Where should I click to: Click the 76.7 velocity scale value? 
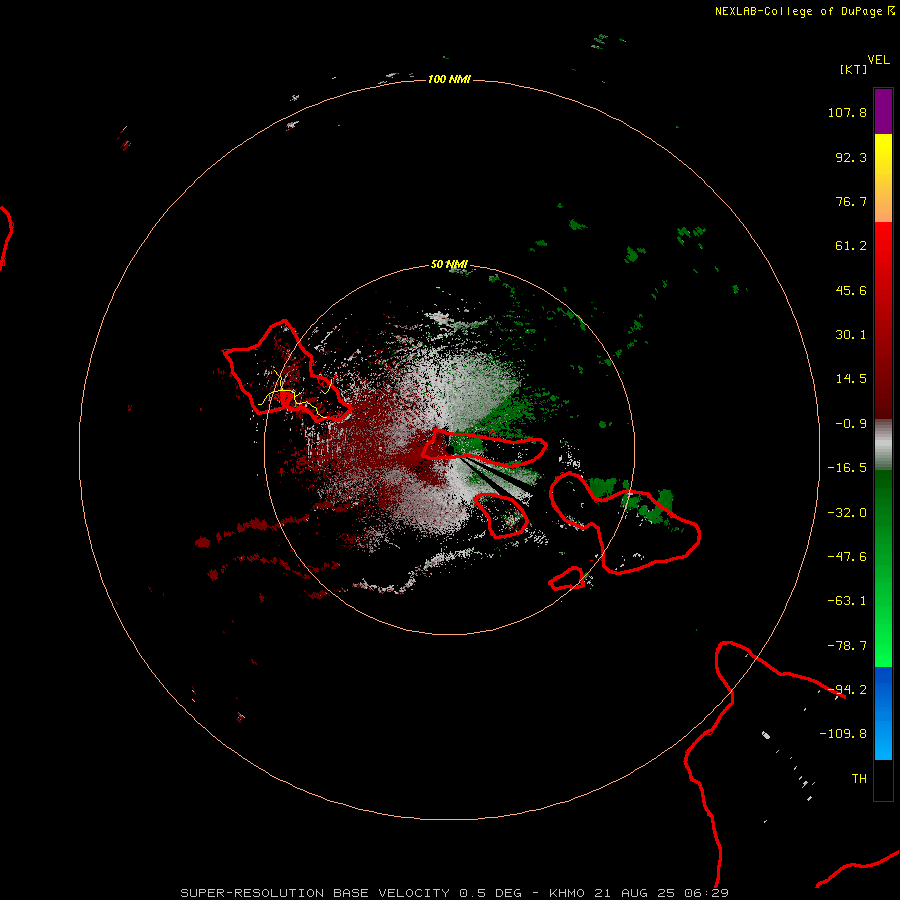[851, 201]
